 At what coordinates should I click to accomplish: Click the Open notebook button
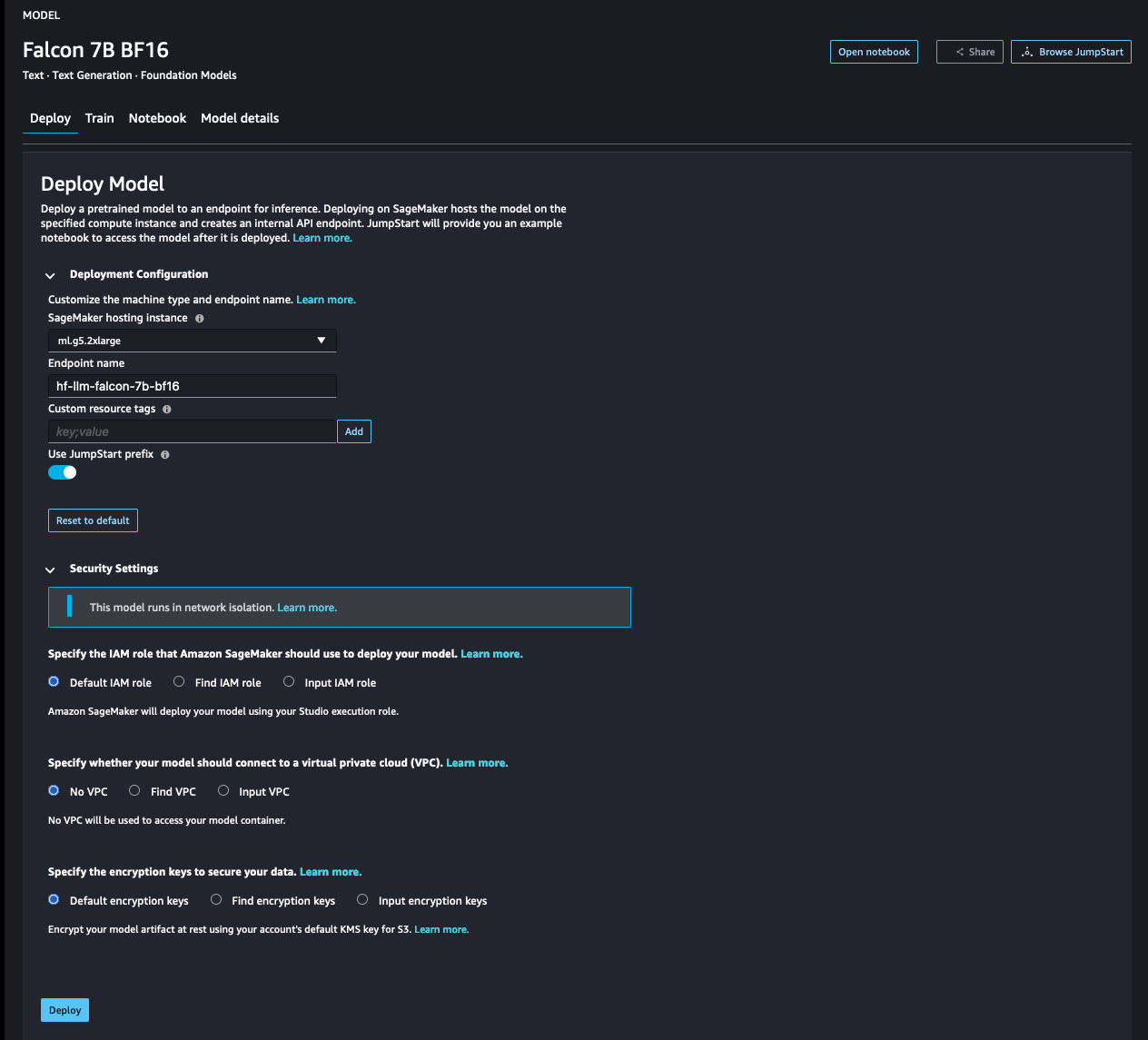pos(874,52)
